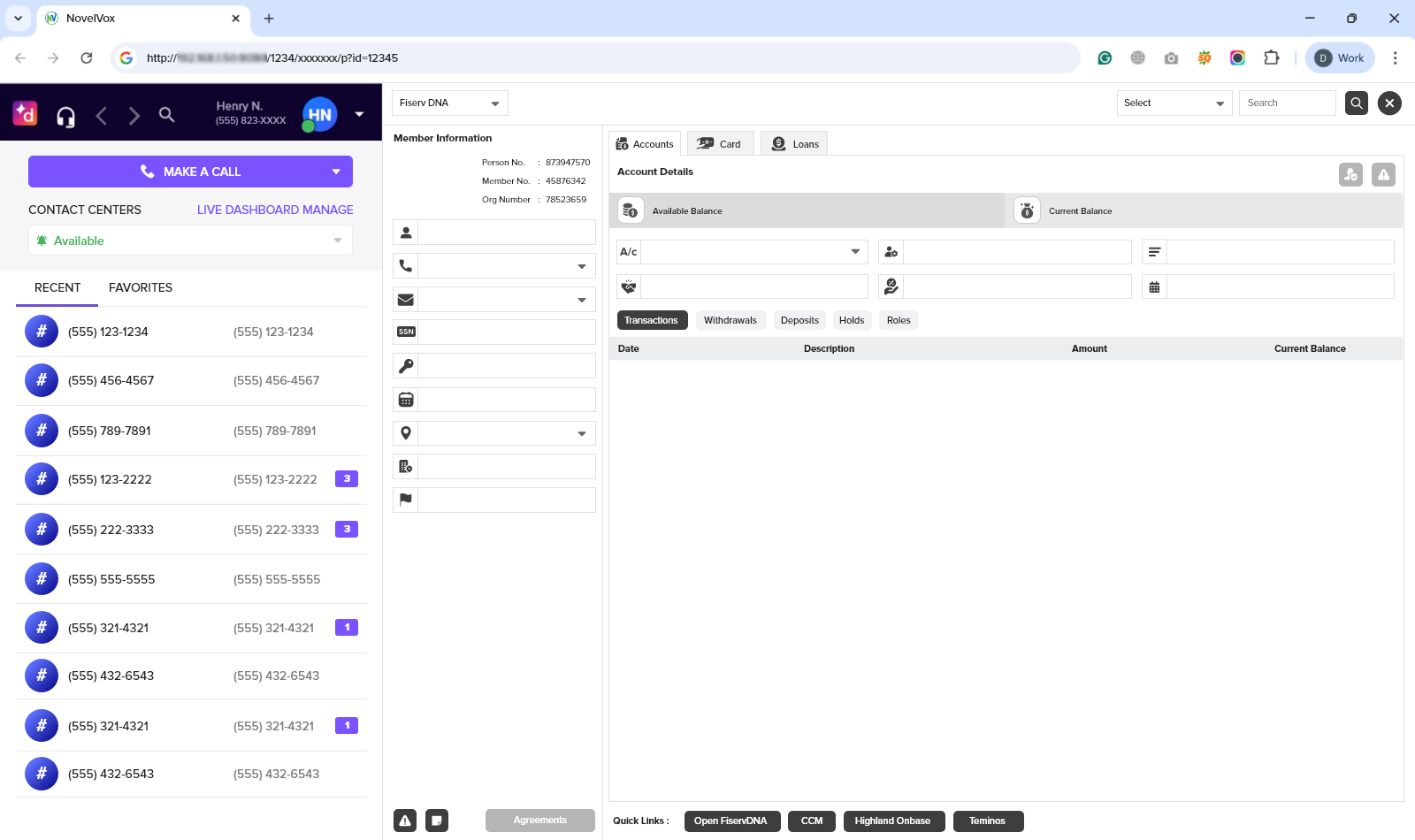Switch to the FAVORITES tab
1415x840 pixels.
pos(141,287)
